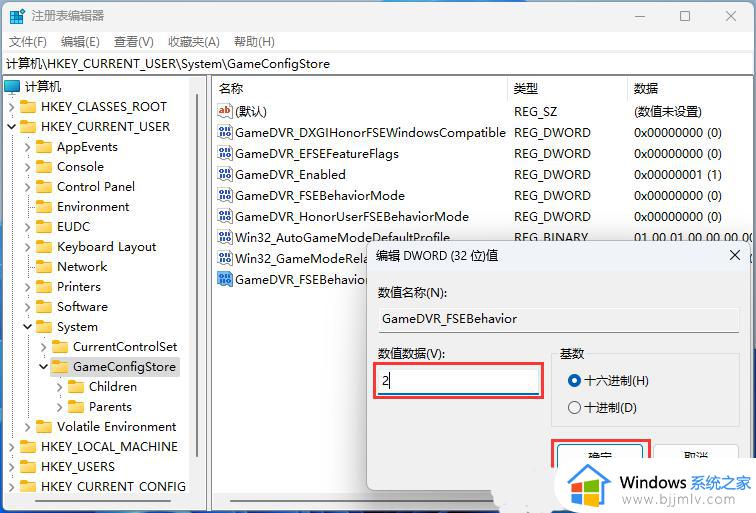Select HKEY_CURRENT_CONFIG in the tree
This screenshot has width=756, height=513.
(x=113, y=486)
